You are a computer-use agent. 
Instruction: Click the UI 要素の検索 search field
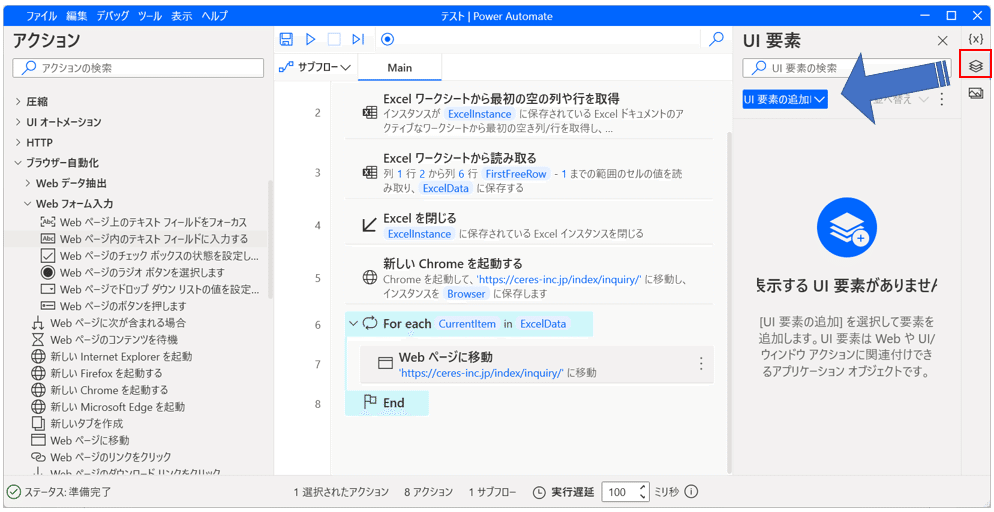846,68
